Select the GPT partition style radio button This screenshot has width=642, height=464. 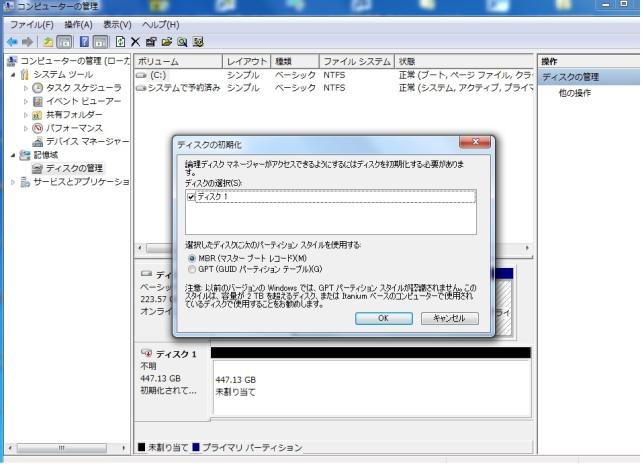point(192,269)
